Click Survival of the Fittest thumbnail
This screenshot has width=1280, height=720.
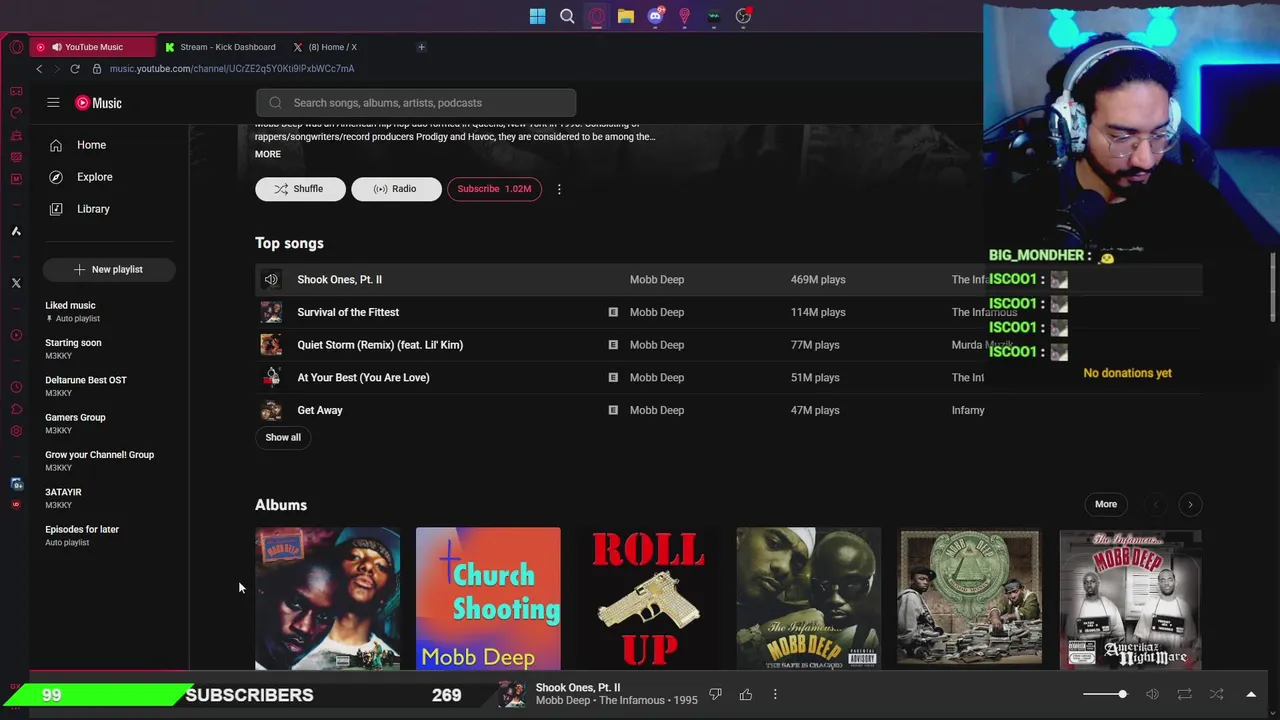point(271,312)
